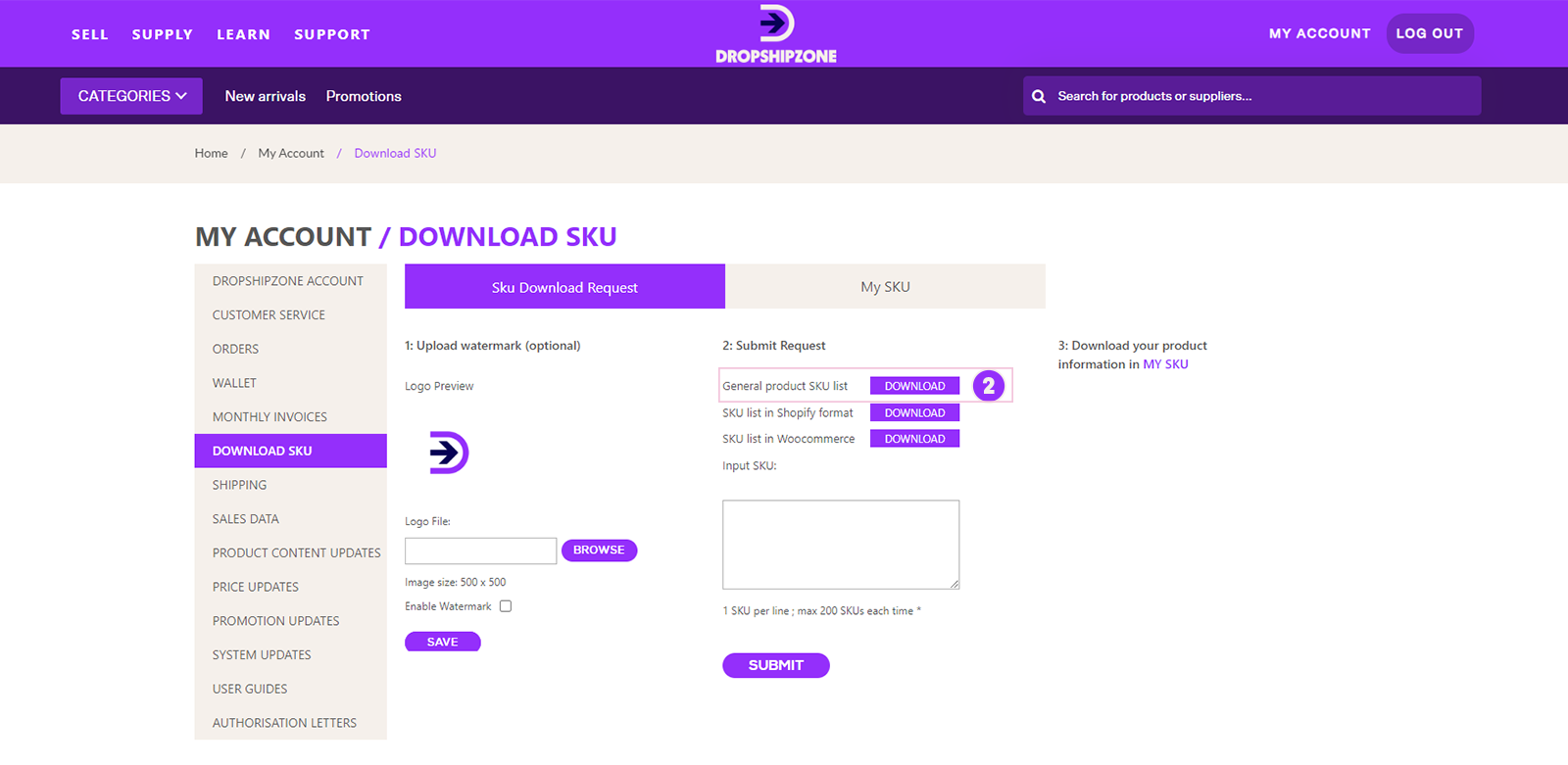The width and height of the screenshot is (1568, 765).
Task: Open the Sell menu
Action: pos(90,34)
